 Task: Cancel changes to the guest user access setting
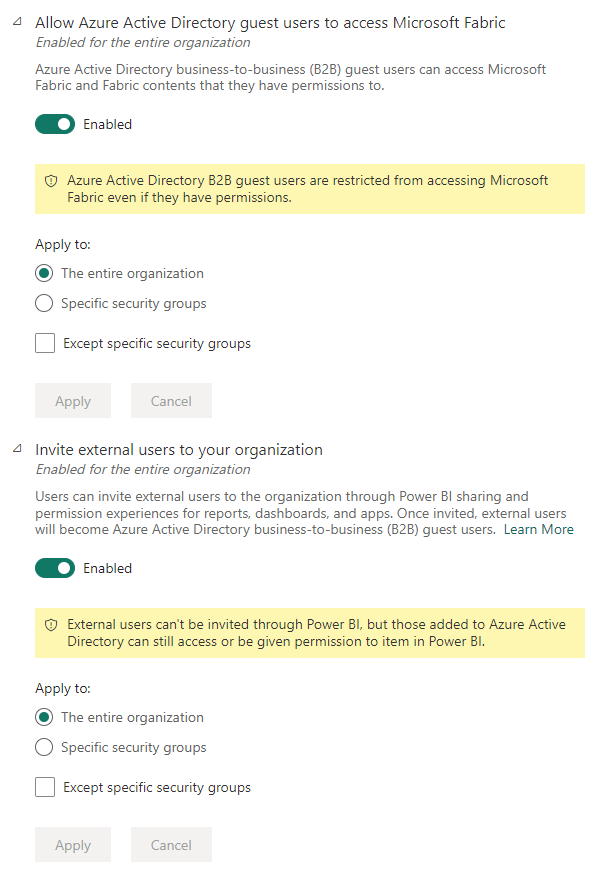[170, 400]
